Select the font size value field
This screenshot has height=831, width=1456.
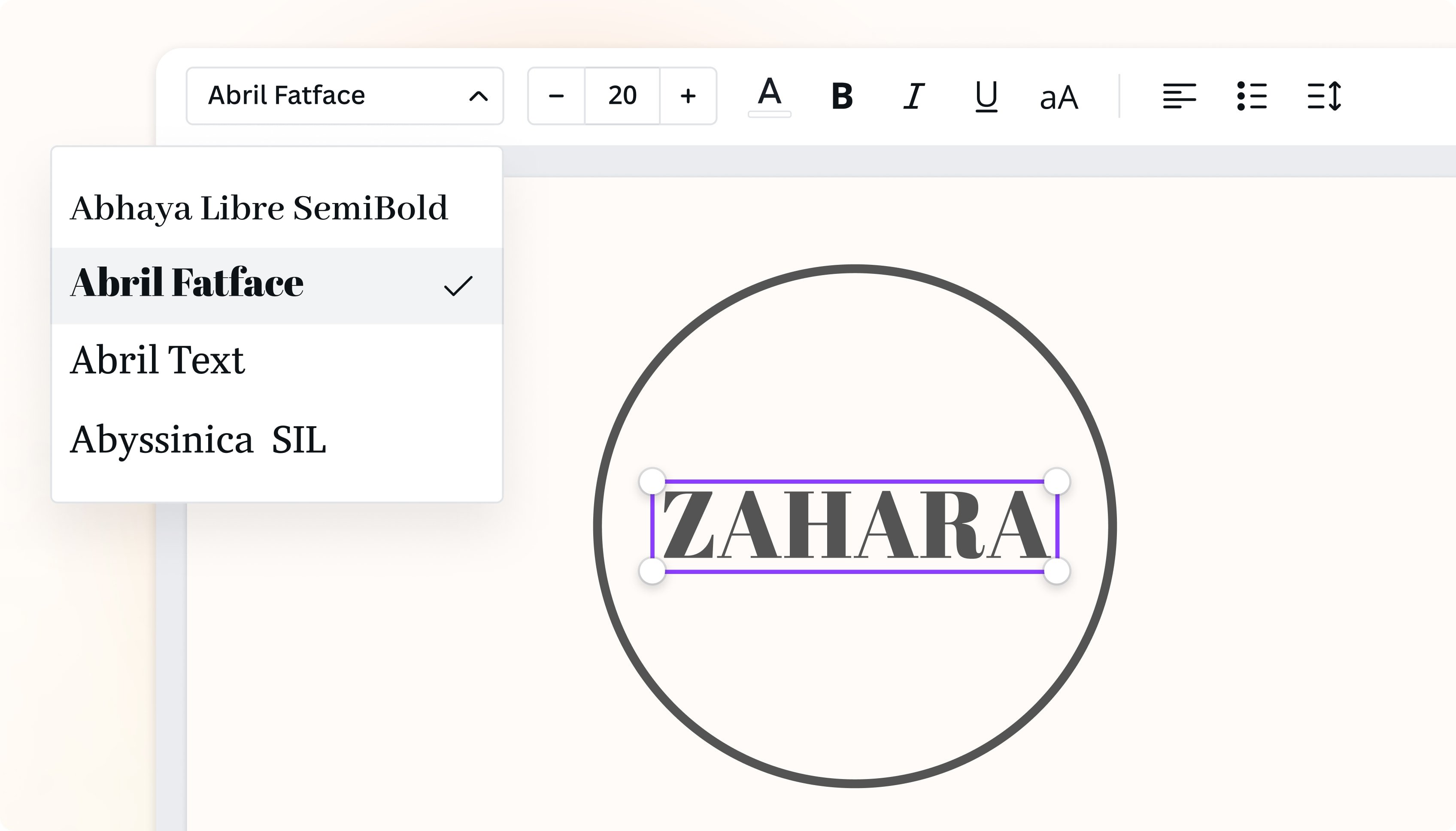[622, 96]
